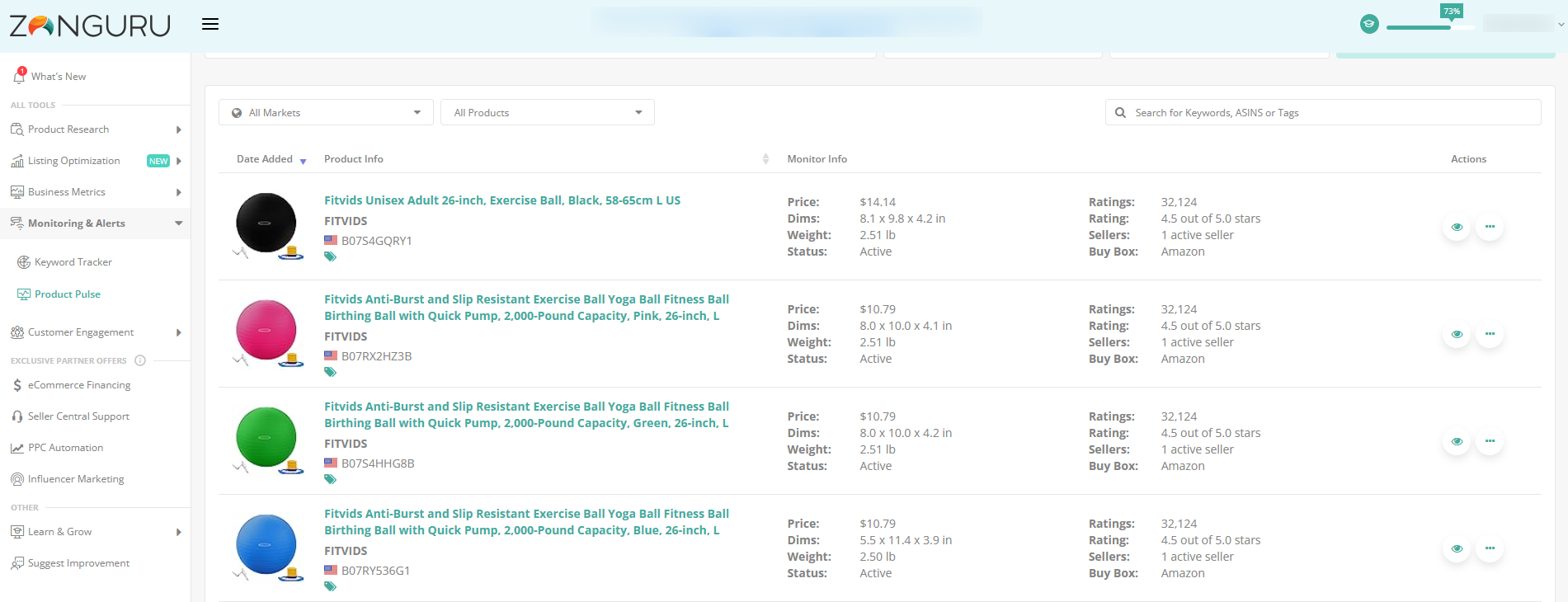The image size is (1568, 602).
Task: Focus the Keywords, ASINS or Tags search field
Action: pos(1323,112)
